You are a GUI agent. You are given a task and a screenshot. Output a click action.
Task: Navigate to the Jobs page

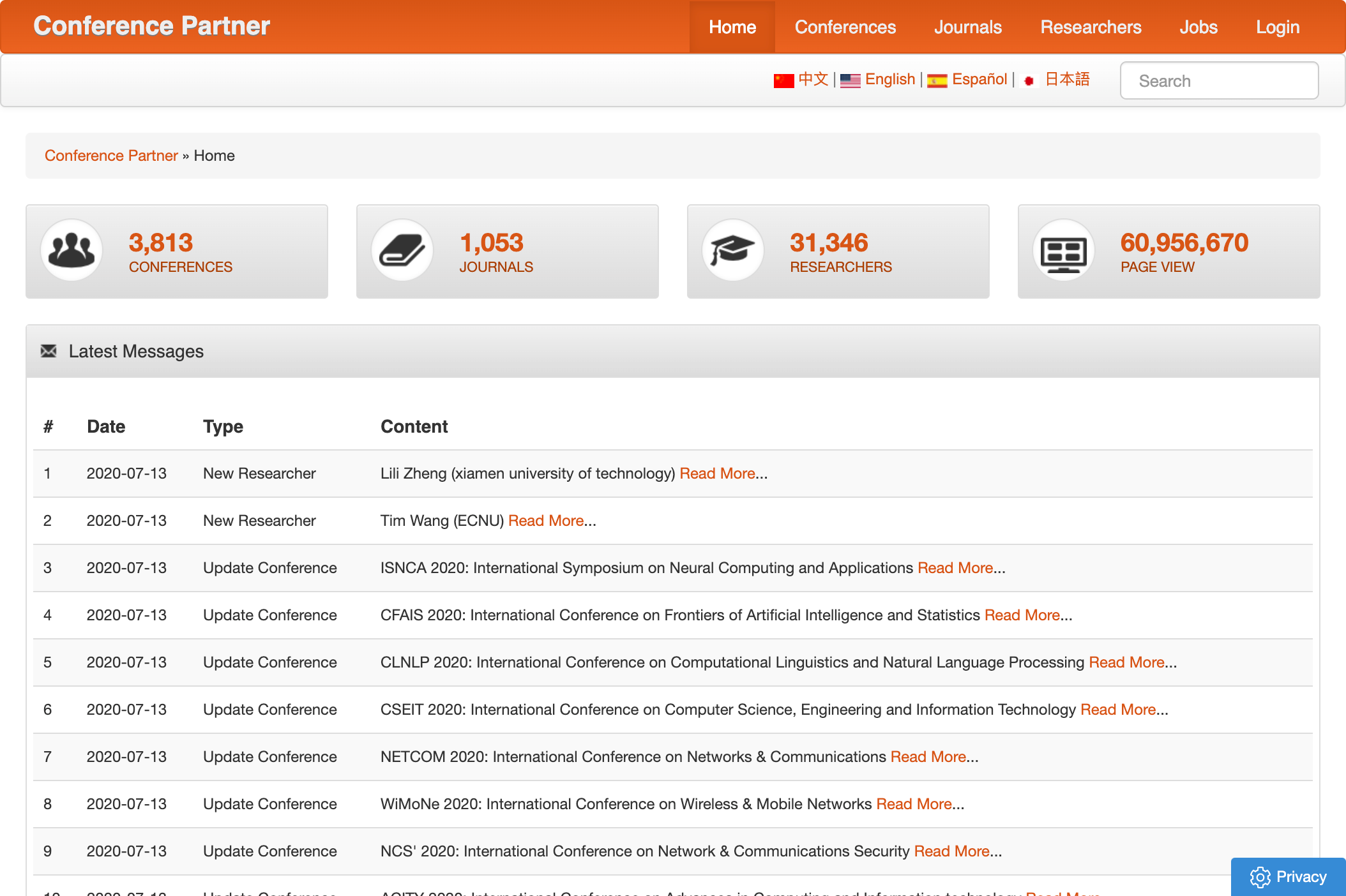[1198, 27]
